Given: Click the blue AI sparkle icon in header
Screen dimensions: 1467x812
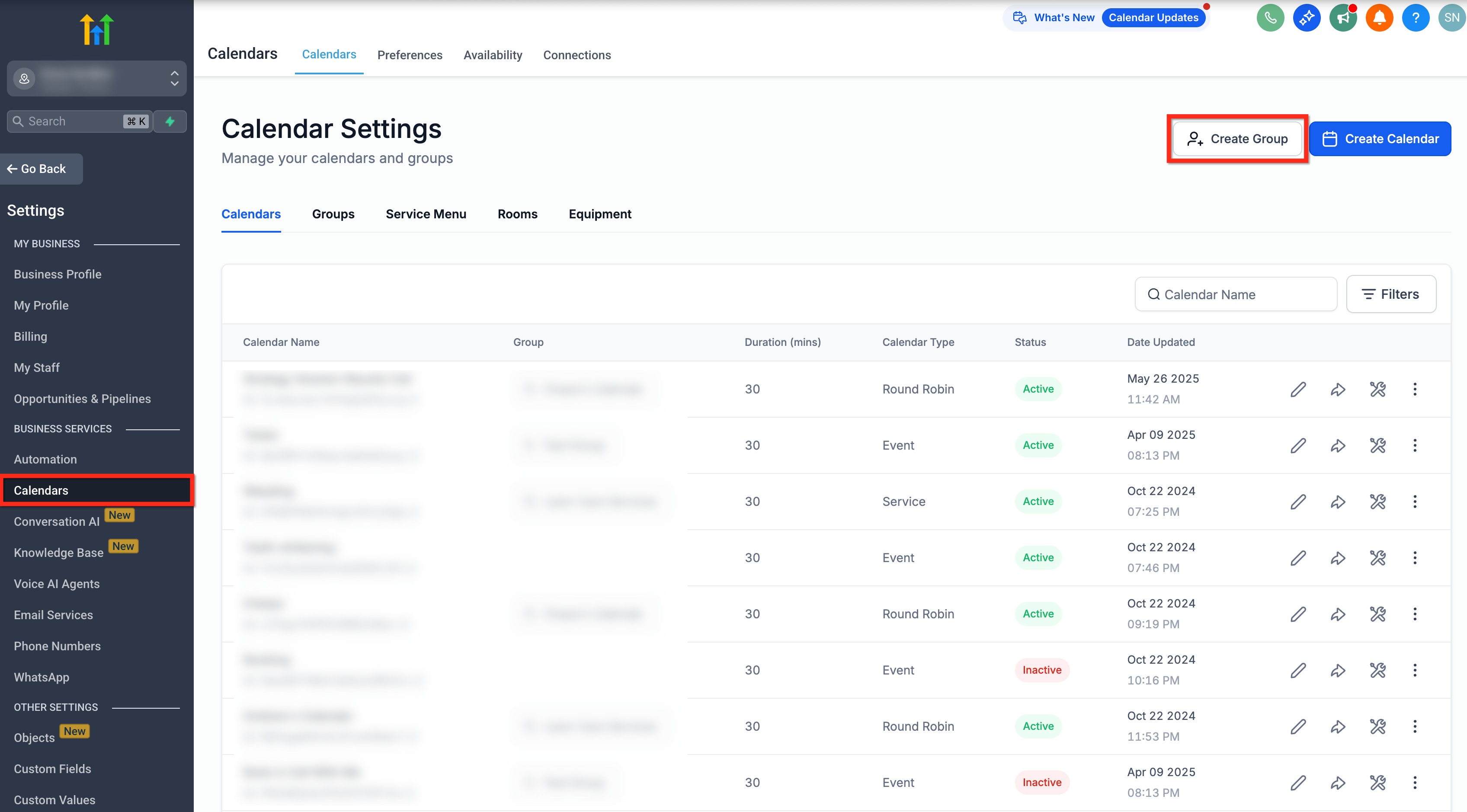Looking at the screenshot, I should [1307, 18].
